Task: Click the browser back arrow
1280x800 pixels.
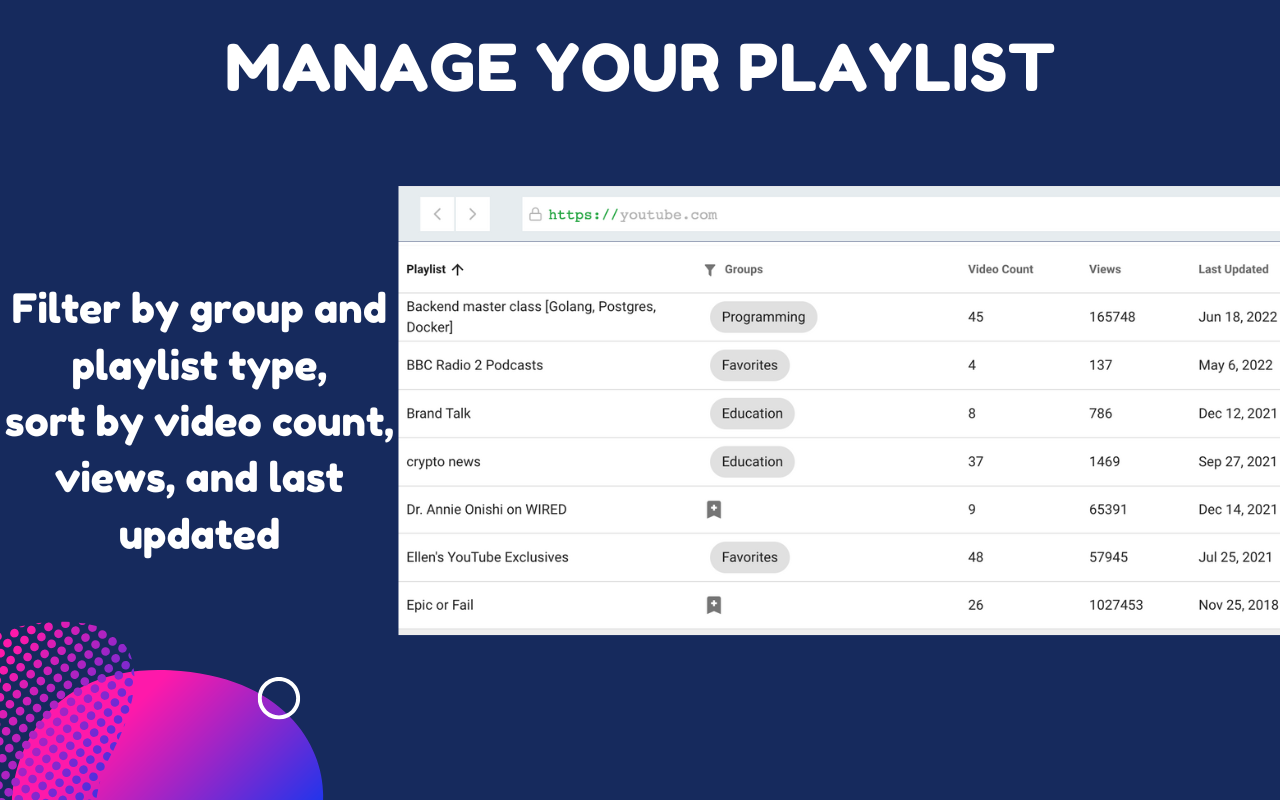Action: click(x=437, y=214)
